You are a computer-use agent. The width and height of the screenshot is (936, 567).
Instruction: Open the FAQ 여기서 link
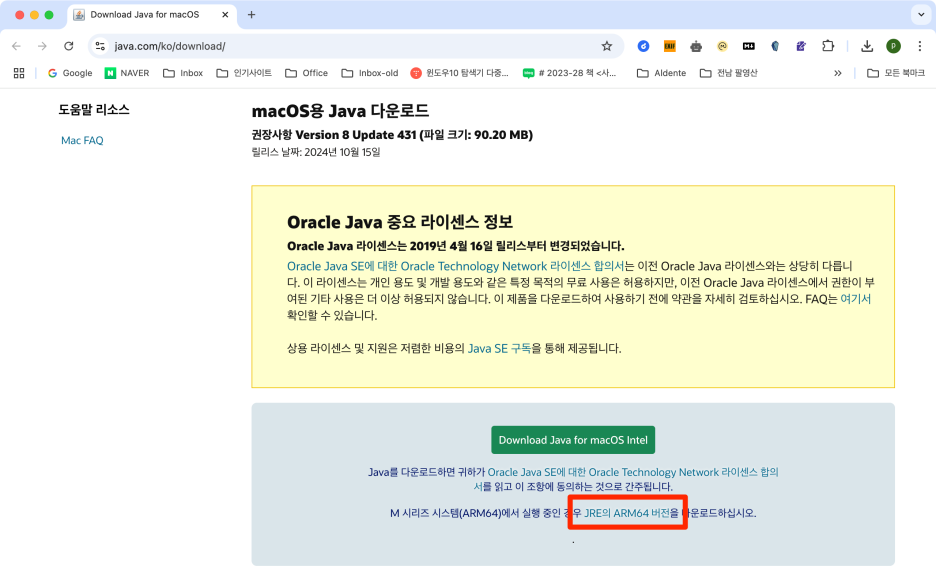pyautogui.click(x=855, y=299)
